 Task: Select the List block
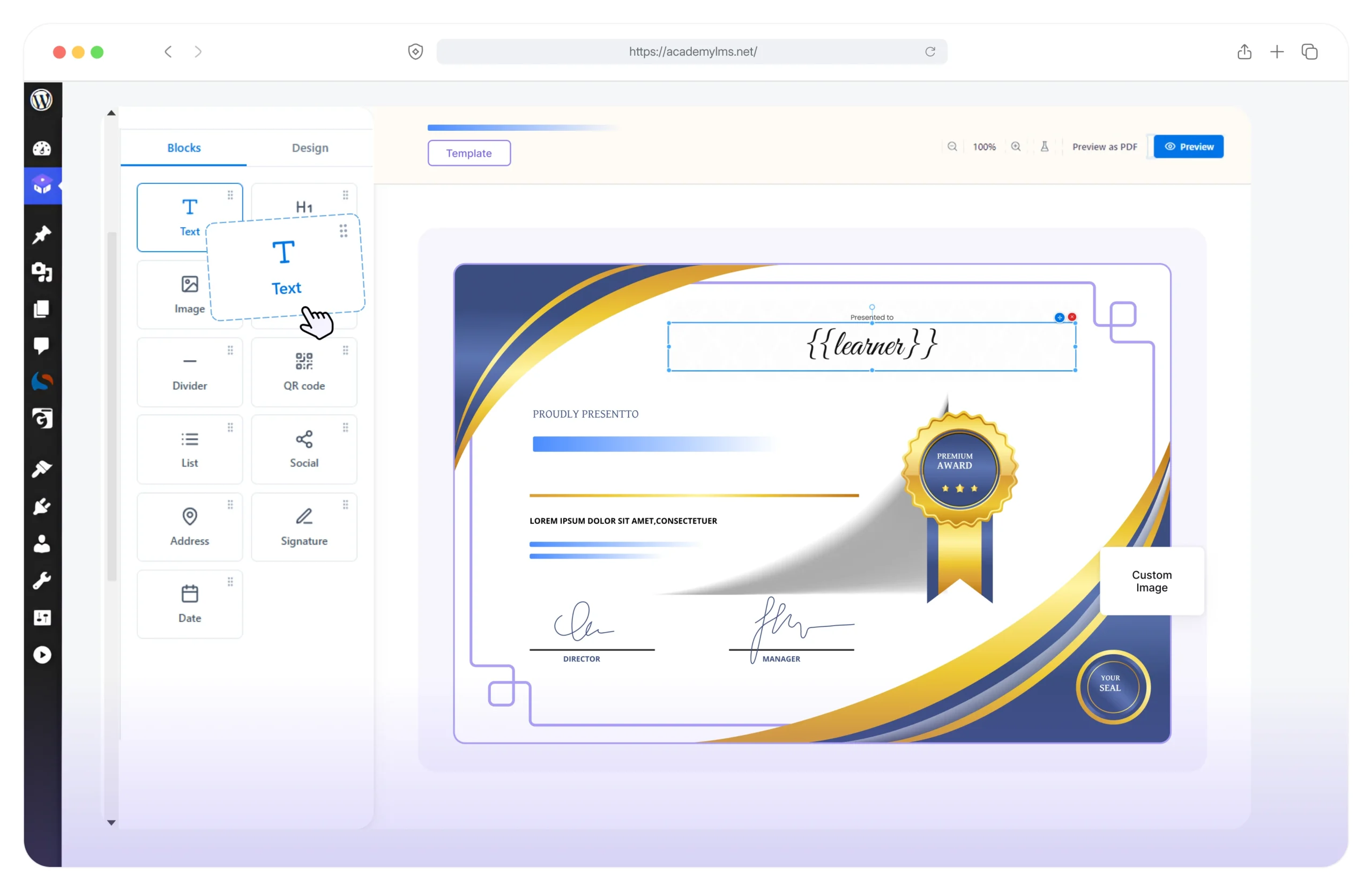pyautogui.click(x=190, y=449)
